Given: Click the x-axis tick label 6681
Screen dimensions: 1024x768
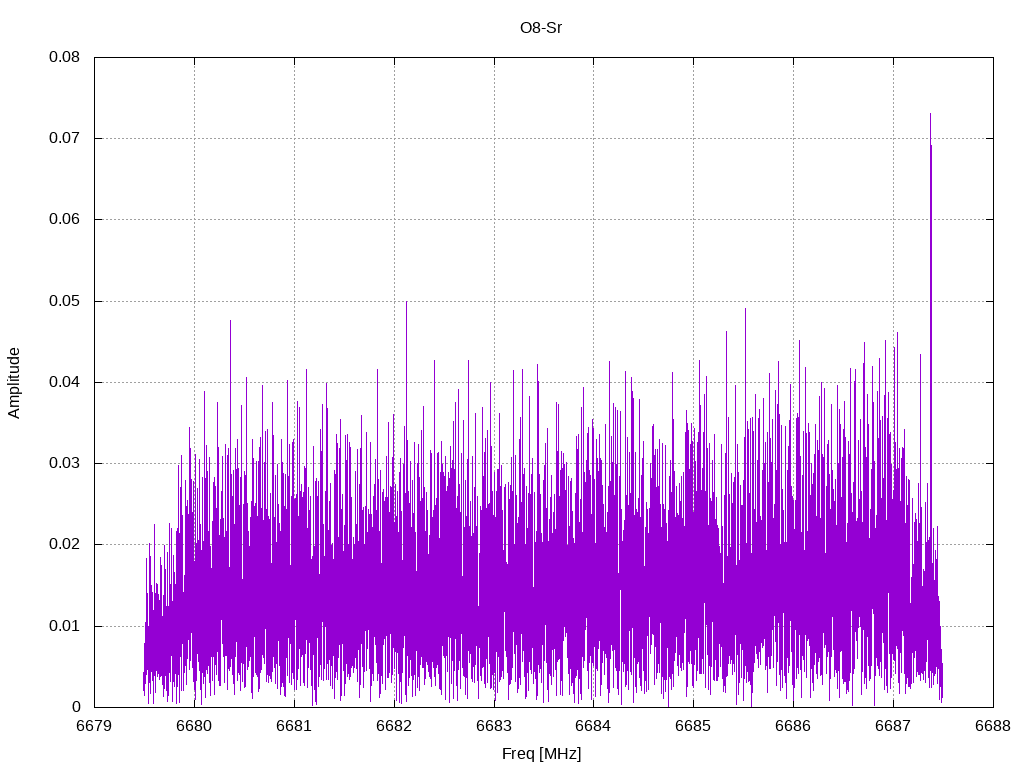Looking at the screenshot, I should click(x=294, y=726).
